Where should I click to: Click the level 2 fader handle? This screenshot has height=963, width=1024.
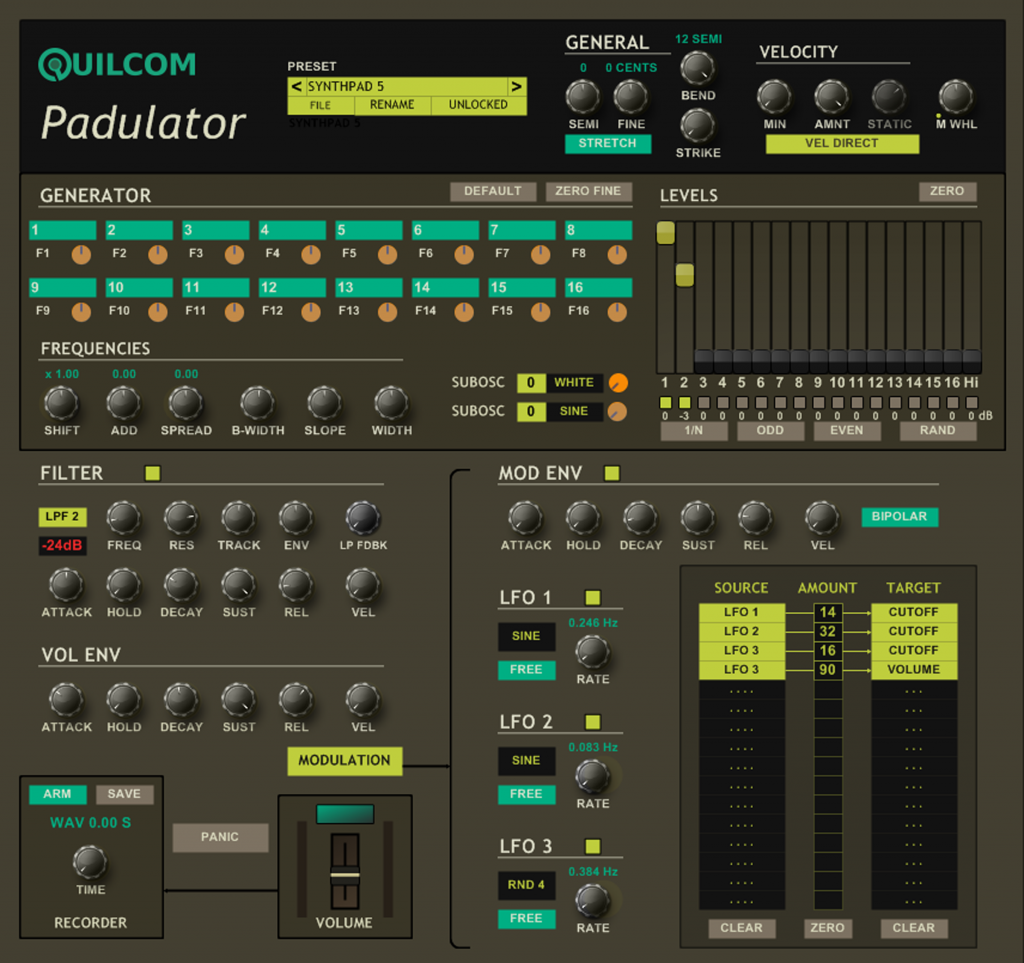click(684, 275)
